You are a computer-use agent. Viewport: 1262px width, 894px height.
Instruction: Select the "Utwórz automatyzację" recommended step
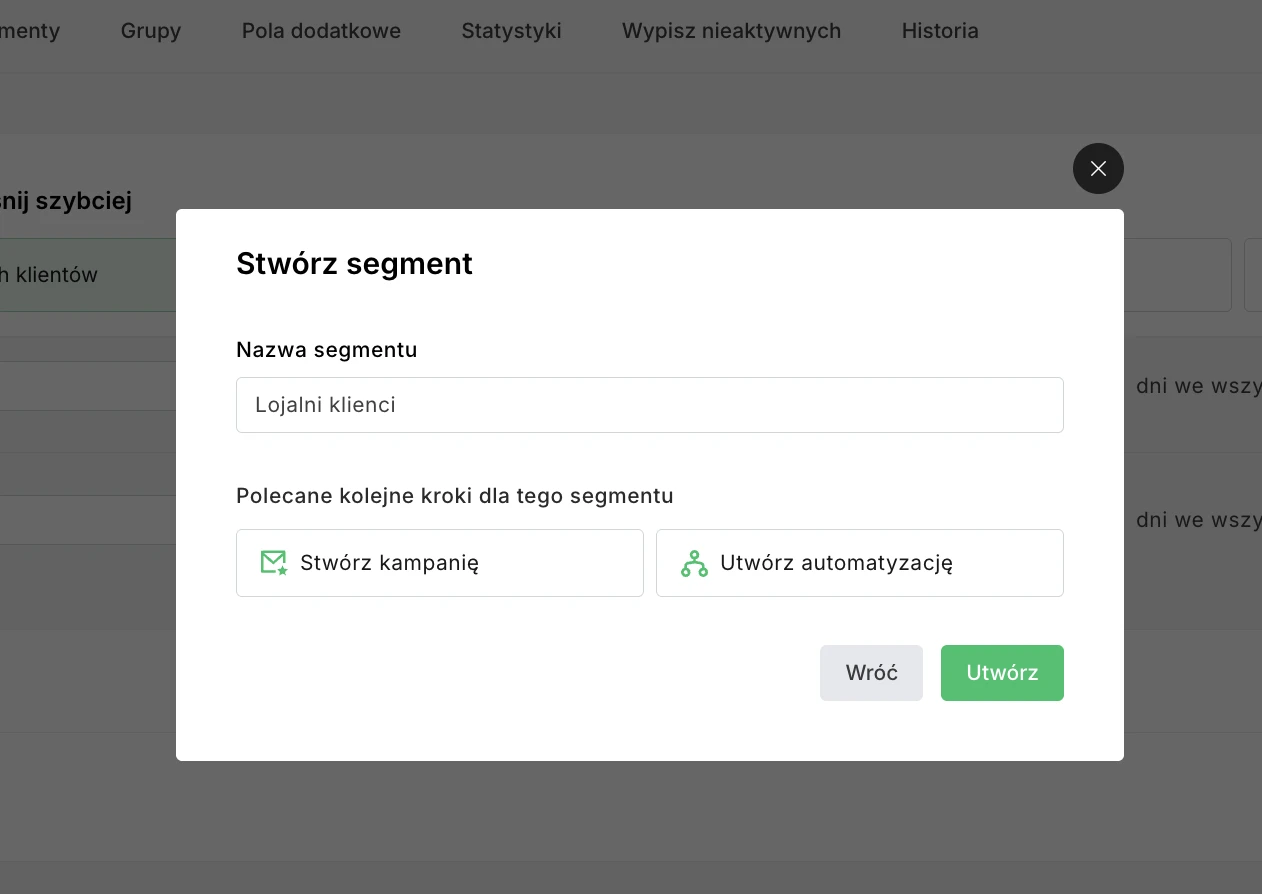[x=859, y=562]
